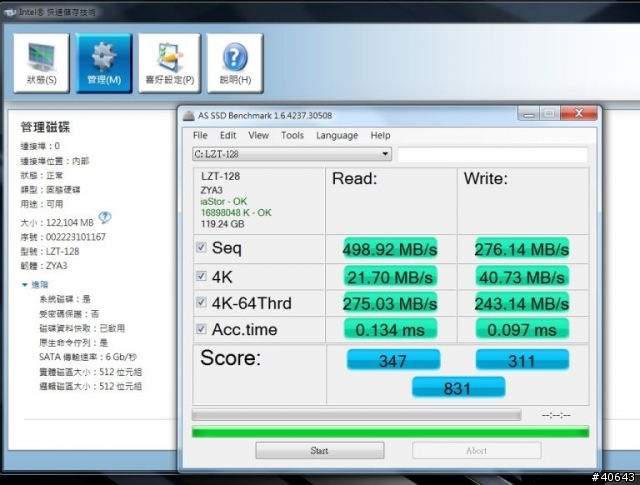Click the help icon beside disk size

pyautogui.click(x=105, y=217)
